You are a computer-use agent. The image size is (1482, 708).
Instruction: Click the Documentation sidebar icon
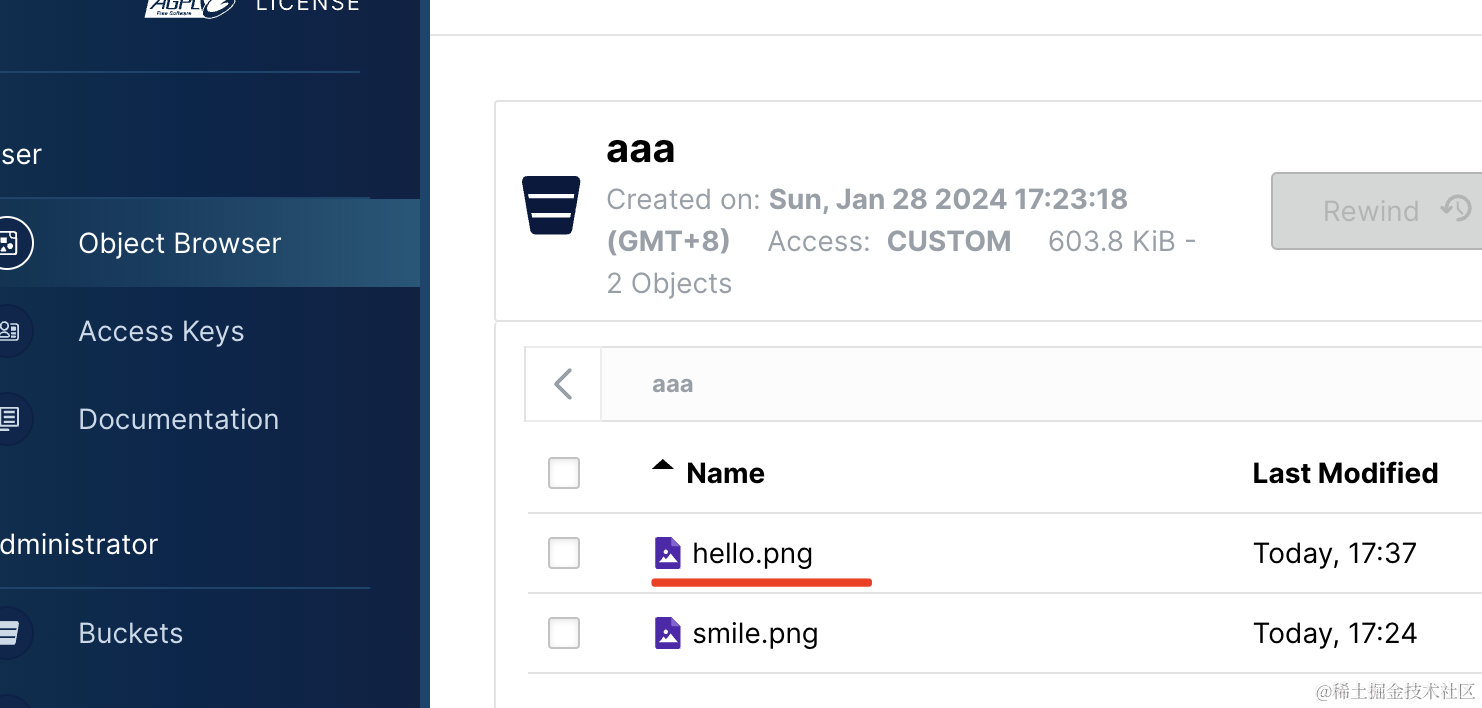10,419
